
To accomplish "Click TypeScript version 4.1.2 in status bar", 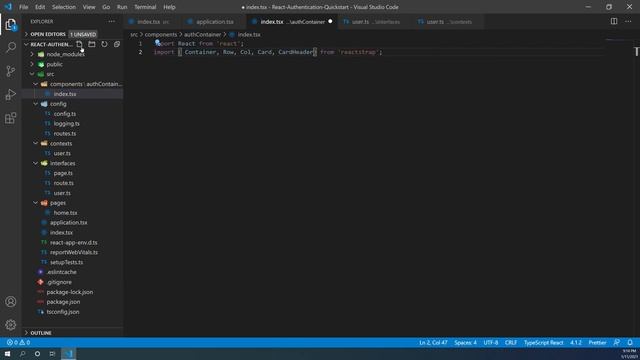I will point(576,342).
